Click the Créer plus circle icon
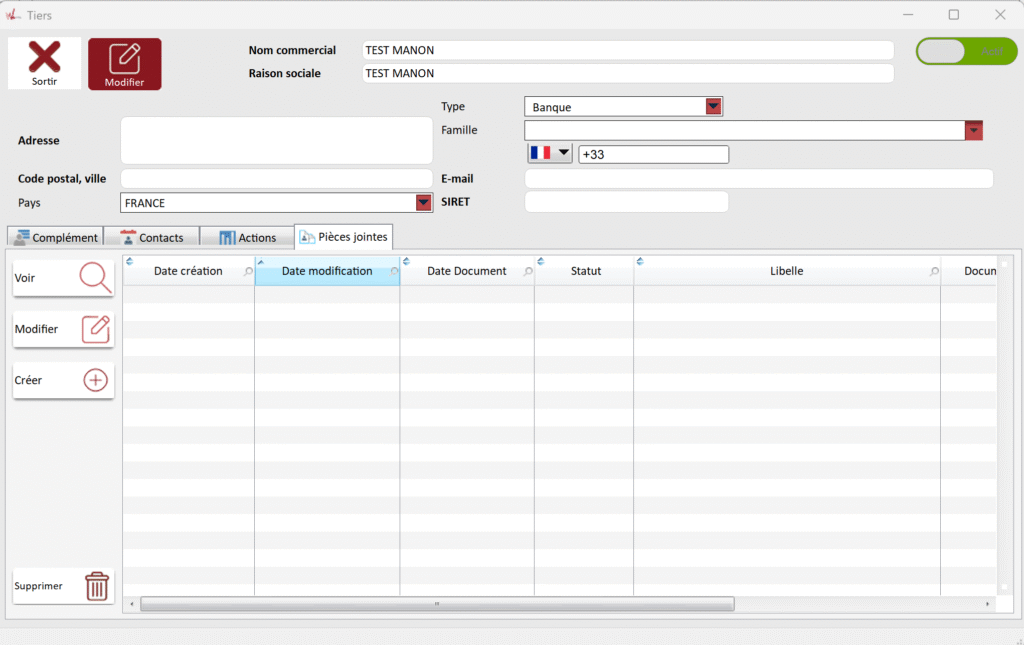Viewport: 1024px width, 645px height. pyautogui.click(x=95, y=380)
